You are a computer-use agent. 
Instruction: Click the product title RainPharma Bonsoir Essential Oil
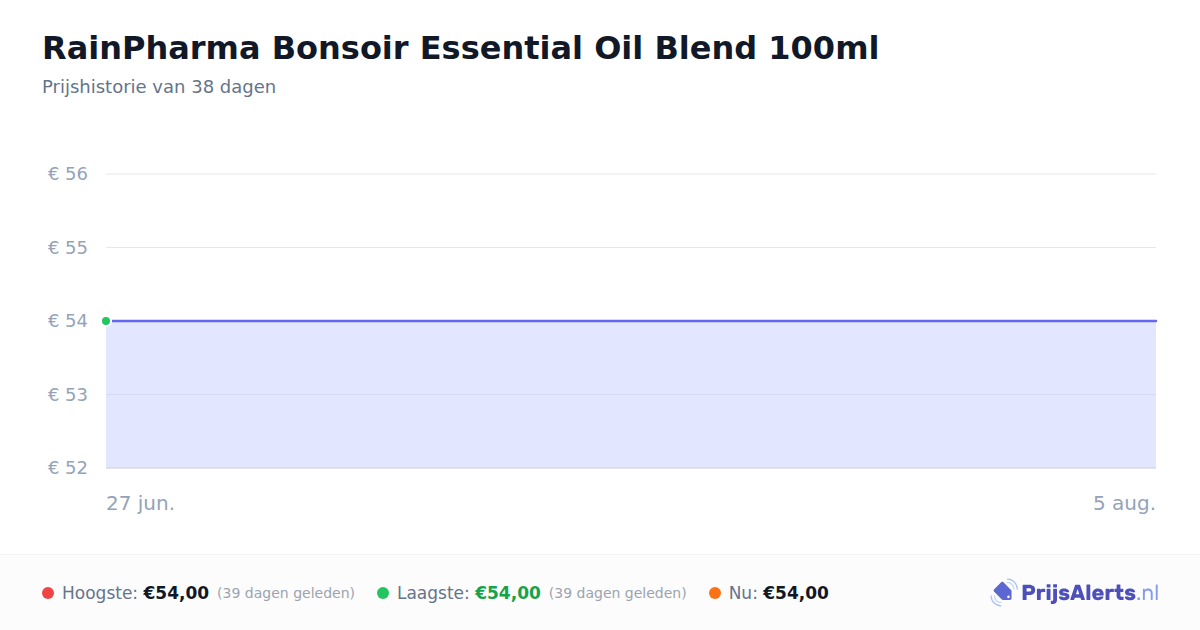(460, 48)
